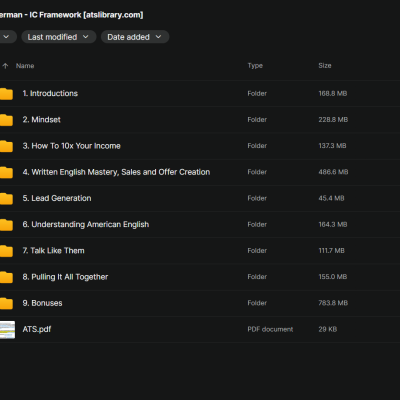This screenshot has width=400, height=400.
Task: Click folder icon for 1. Introductions
Action: click(x=6, y=94)
